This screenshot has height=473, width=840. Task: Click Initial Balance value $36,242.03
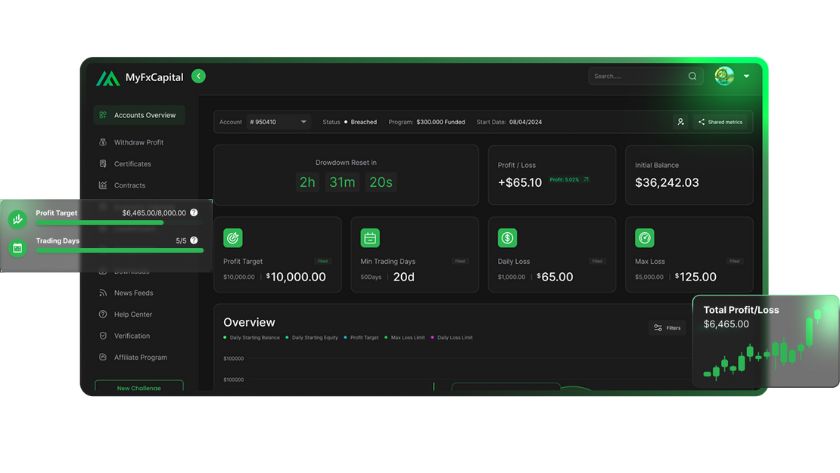click(667, 183)
